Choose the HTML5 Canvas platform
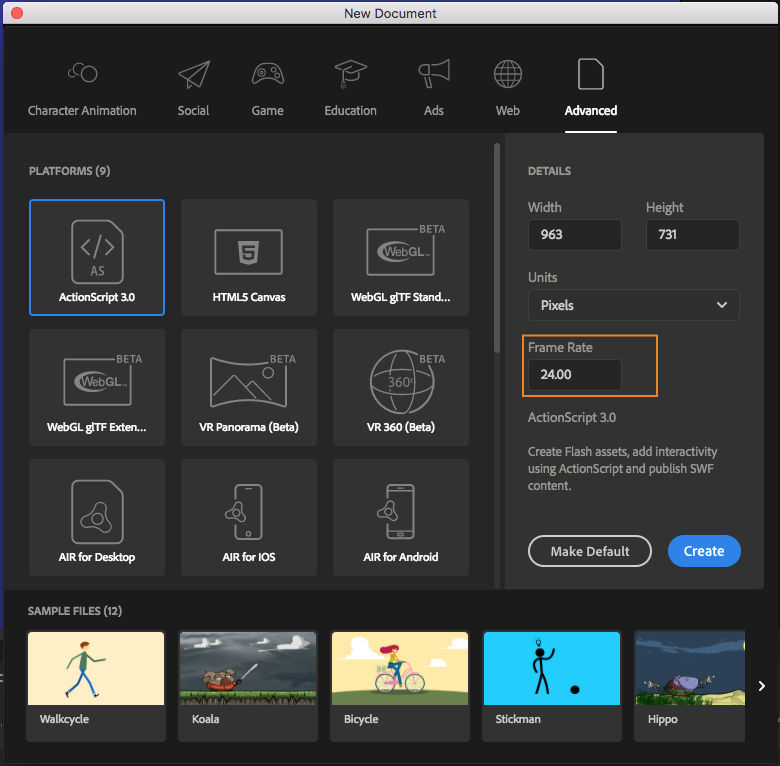Screen dimensions: 780x766 (x=249, y=258)
